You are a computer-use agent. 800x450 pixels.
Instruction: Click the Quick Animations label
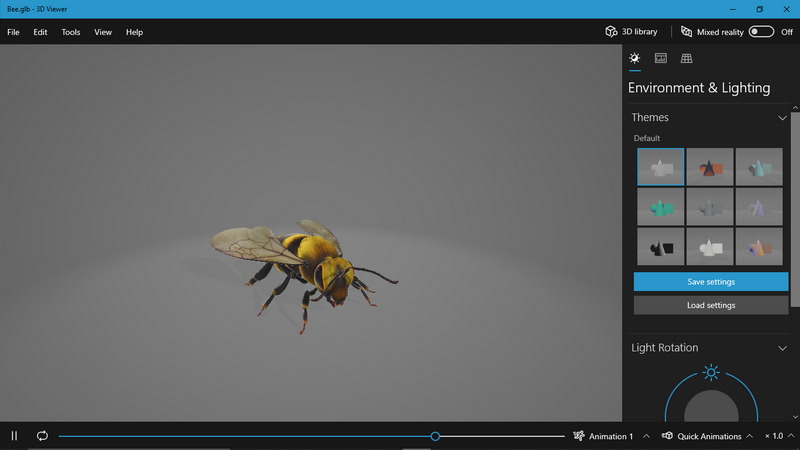[709, 436]
